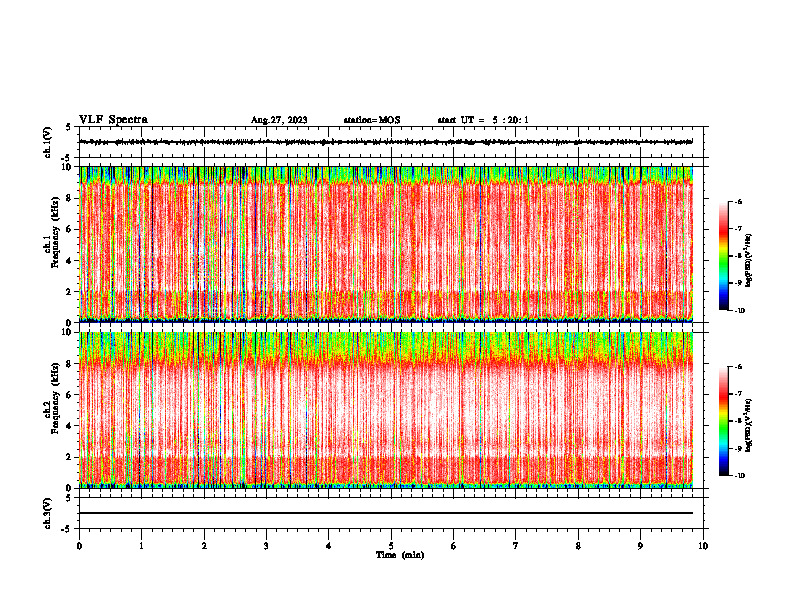Click time axis tick label '5'
Screen dimensions: 792x612
tap(391, 546)
